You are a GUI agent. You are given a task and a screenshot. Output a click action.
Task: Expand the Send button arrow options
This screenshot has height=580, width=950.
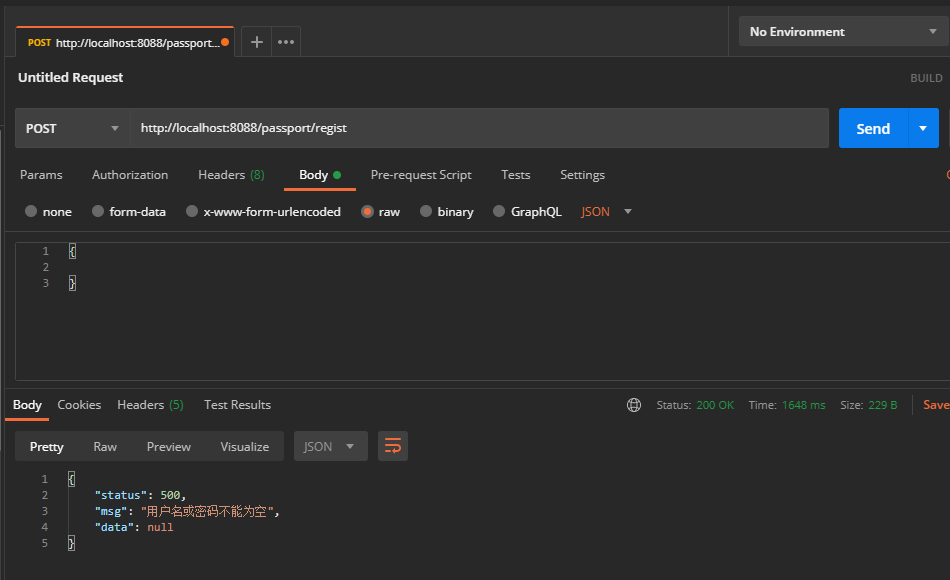coord(923,128)
